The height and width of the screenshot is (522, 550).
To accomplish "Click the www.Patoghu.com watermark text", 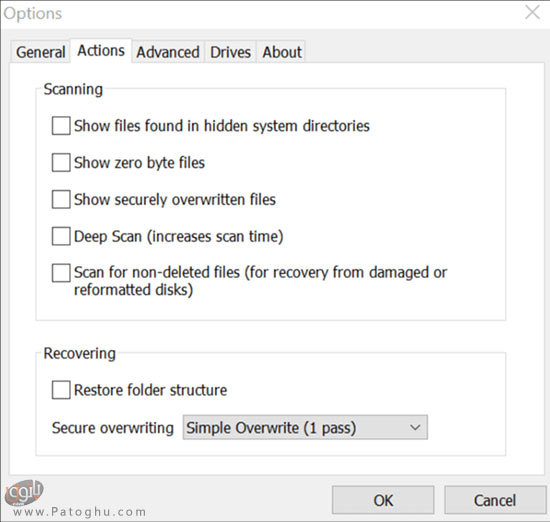I will coord(80,512).
